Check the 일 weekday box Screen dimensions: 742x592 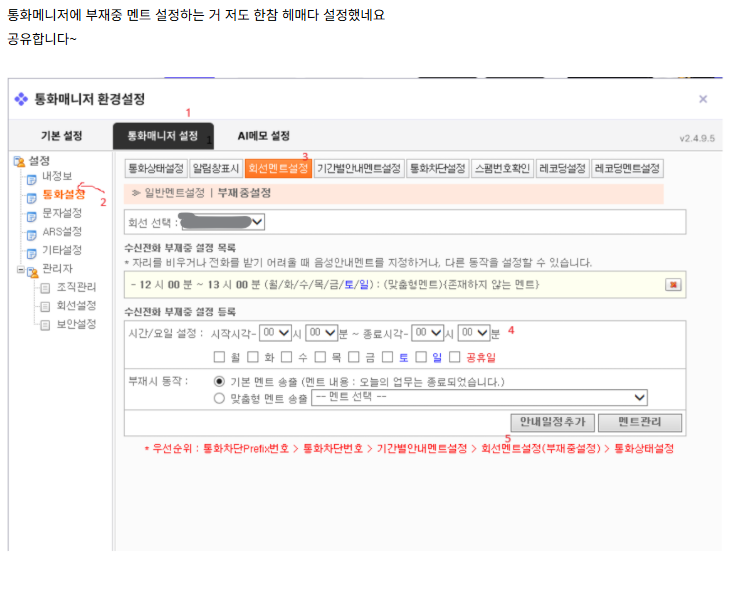[x=421, y=357]
